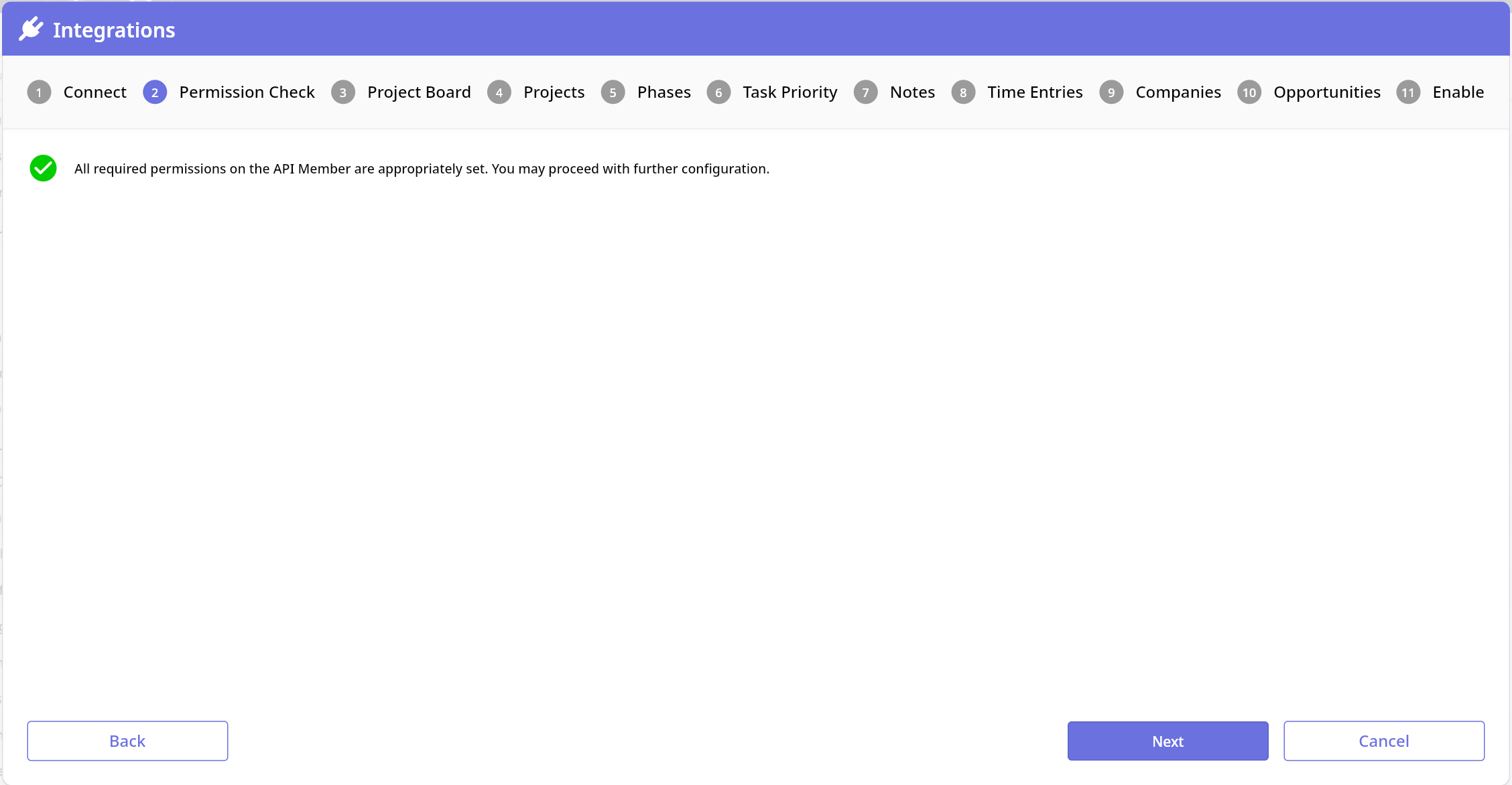The width and height of the screenshot is (1512, 785).
Task: Cancel the integration wizard
Action: pos(1383,741)
